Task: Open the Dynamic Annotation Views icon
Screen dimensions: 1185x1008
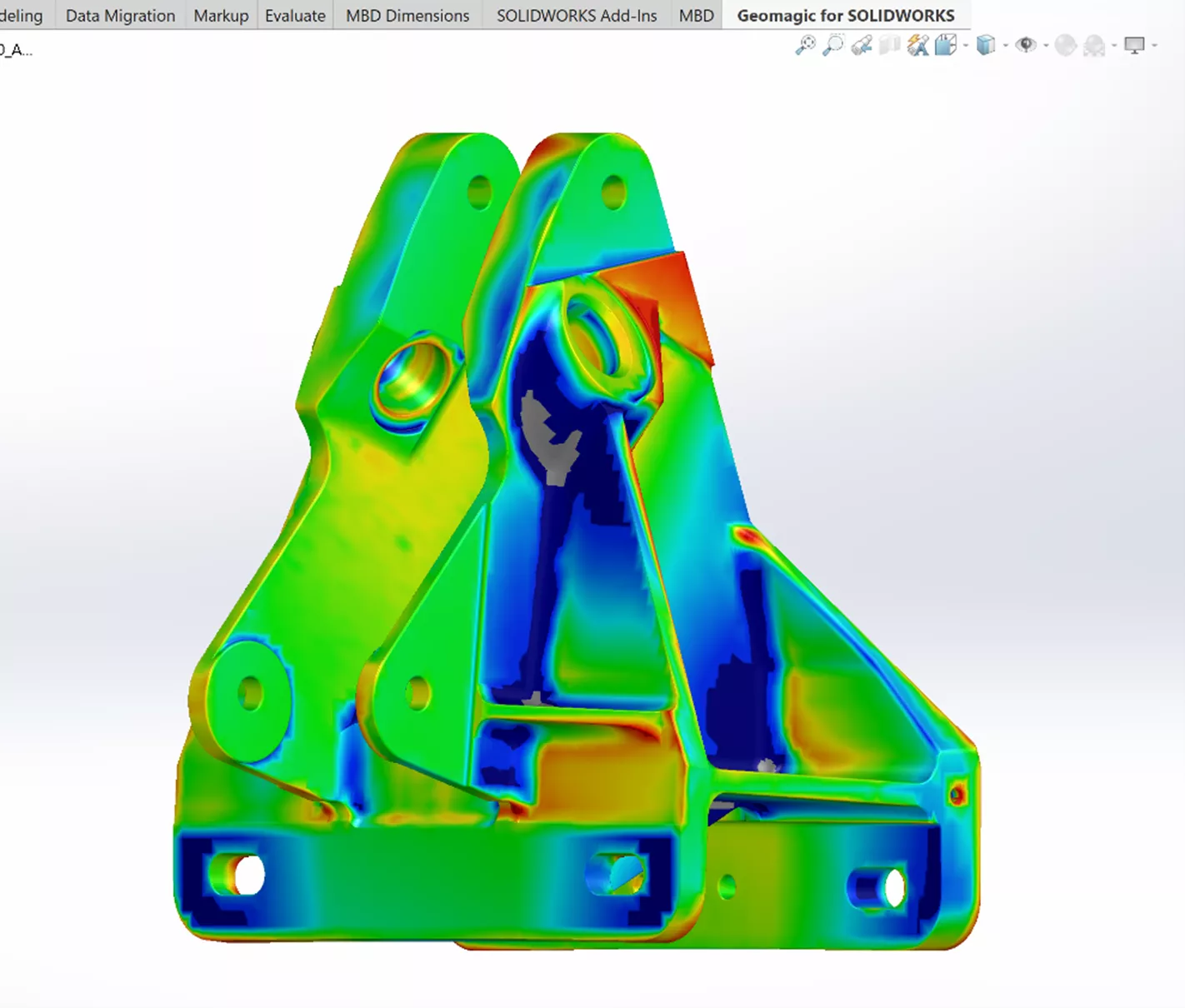Action: (x=917, y=46)
